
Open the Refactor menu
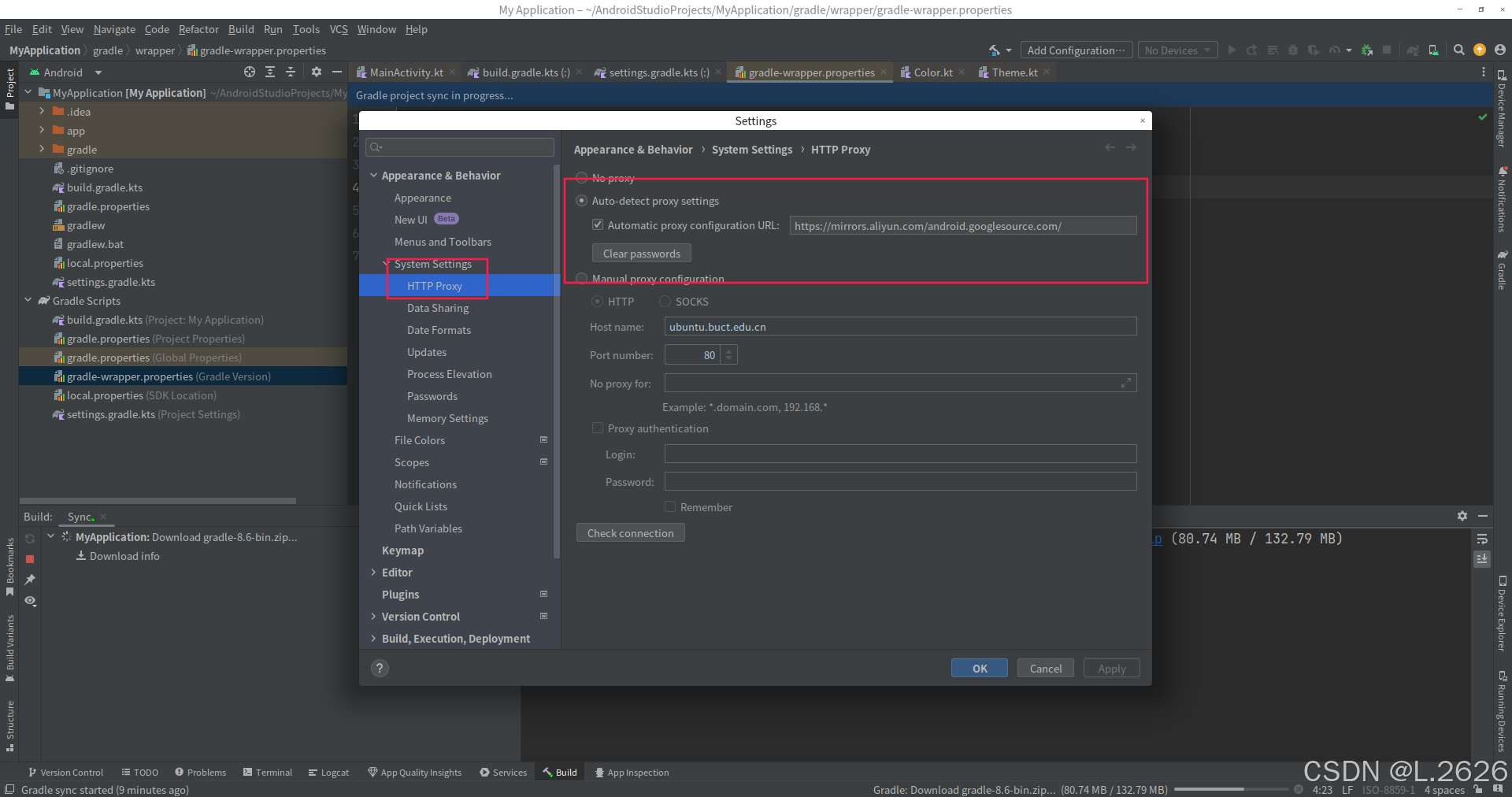click(198, 29)
